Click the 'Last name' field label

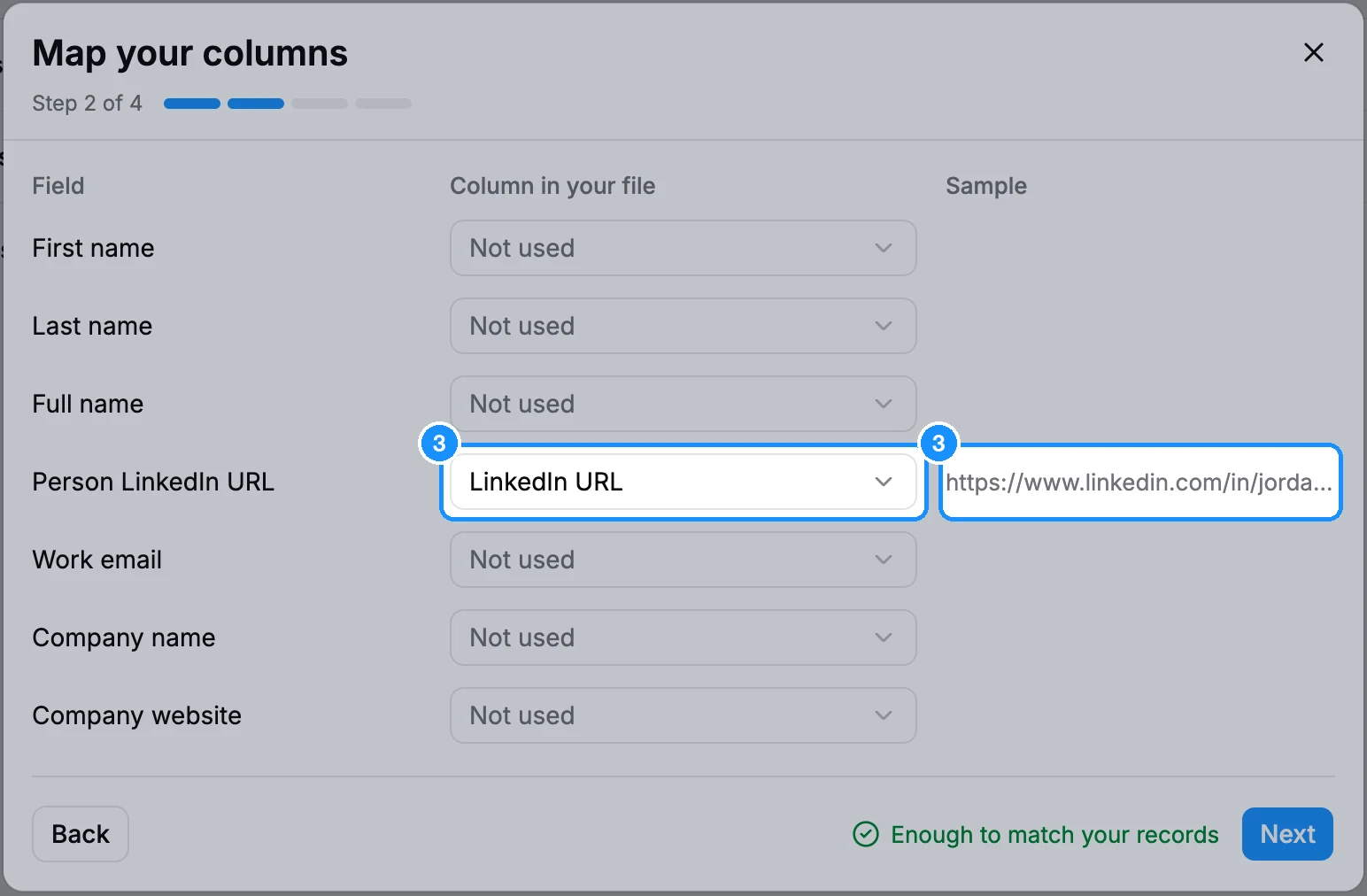(x=92, y=326)
